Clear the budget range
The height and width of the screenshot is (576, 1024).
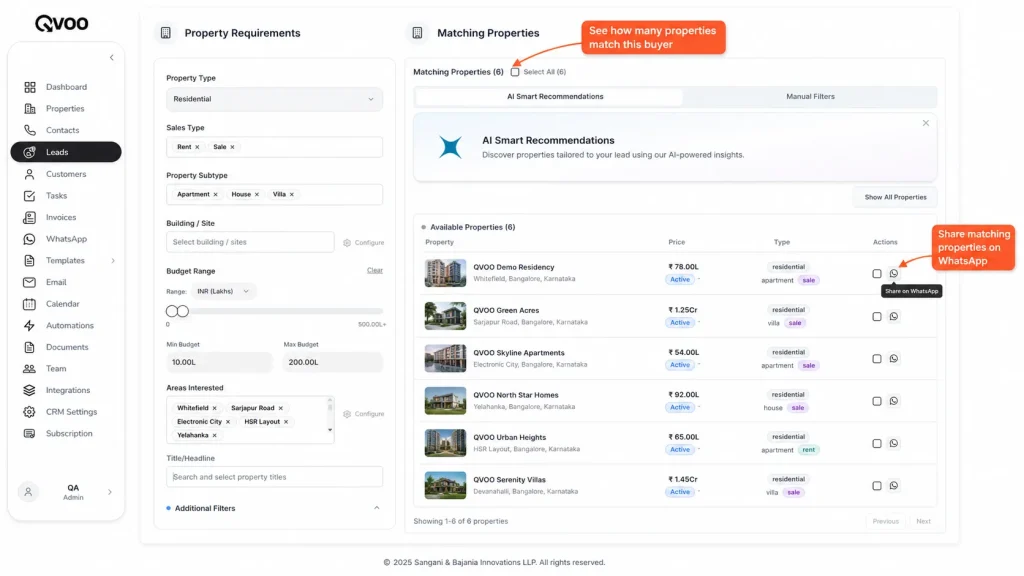pos(375,270)
